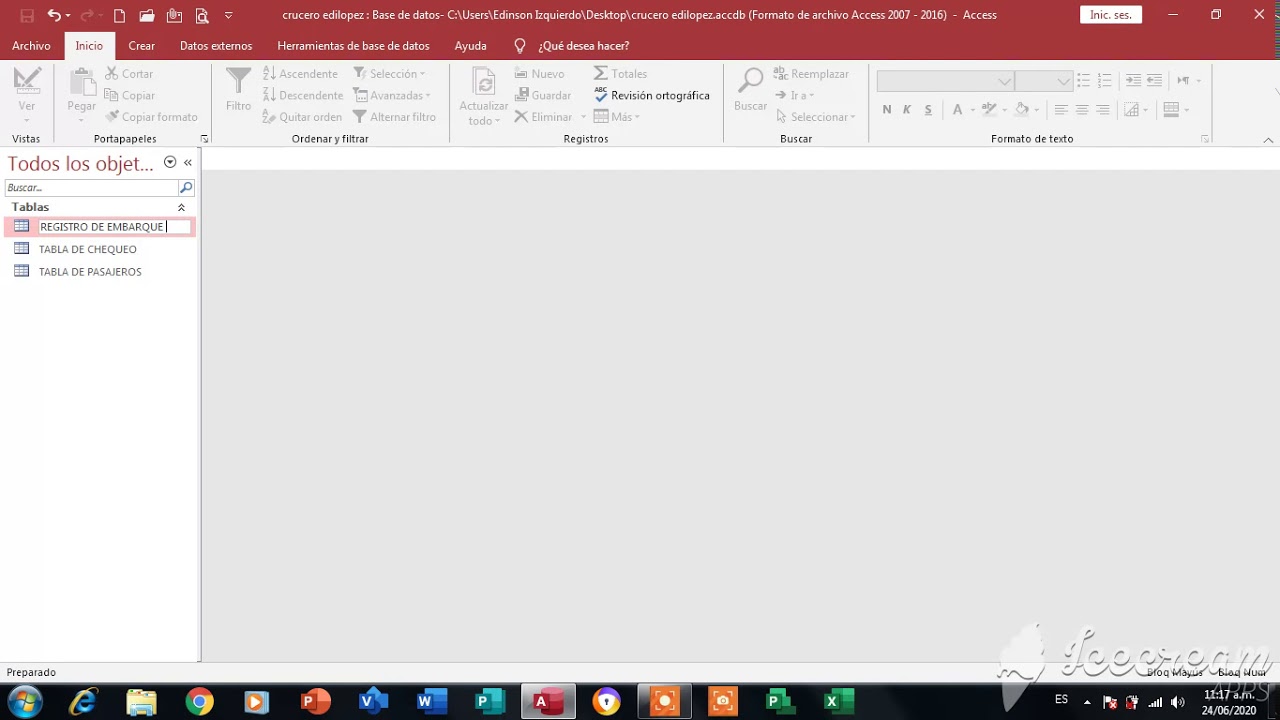
Task: Open the TABLA DE PASAJEROS table
Action: [x=90, y=272]
